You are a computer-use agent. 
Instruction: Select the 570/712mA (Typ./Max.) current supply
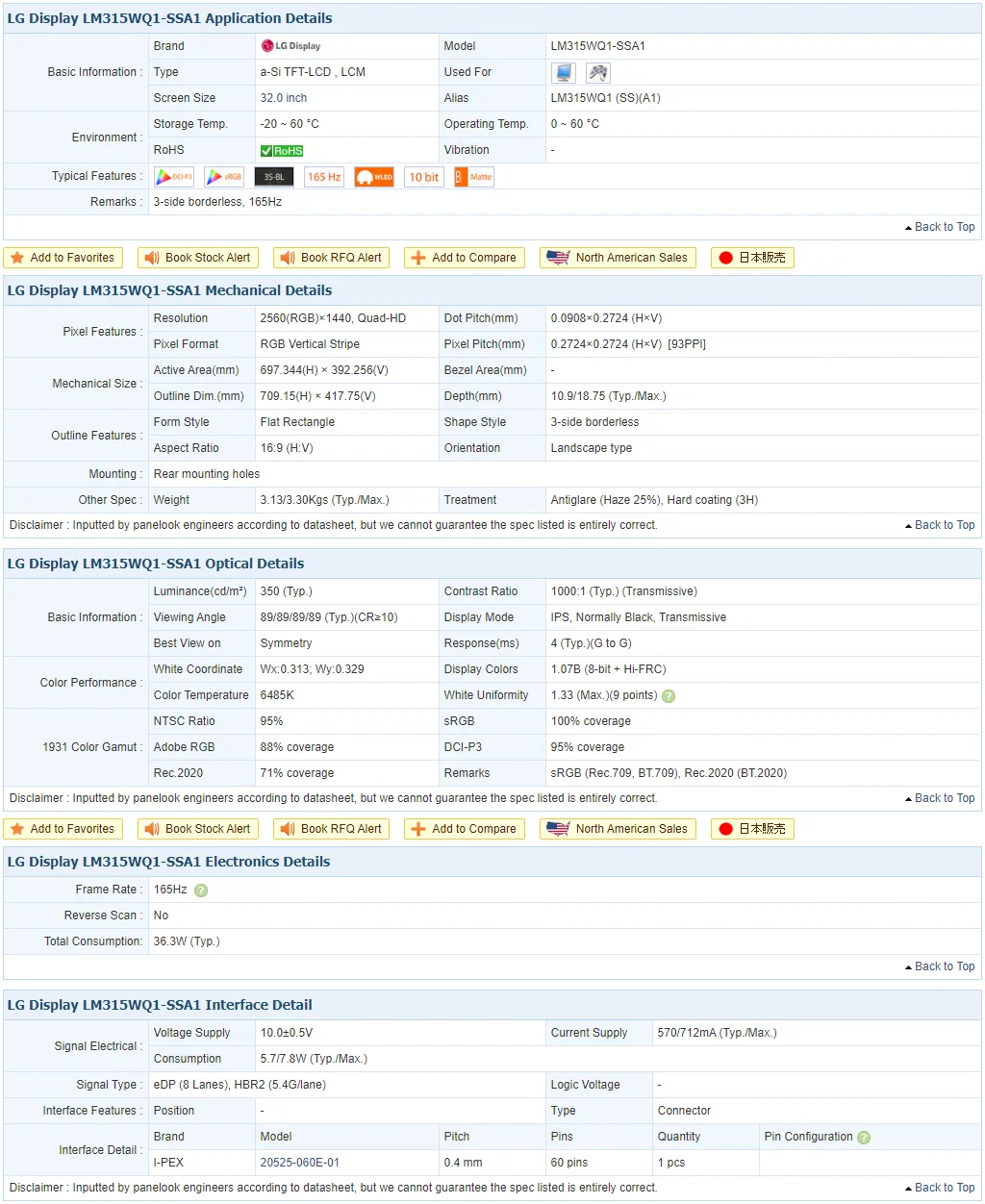[718, 1033]
